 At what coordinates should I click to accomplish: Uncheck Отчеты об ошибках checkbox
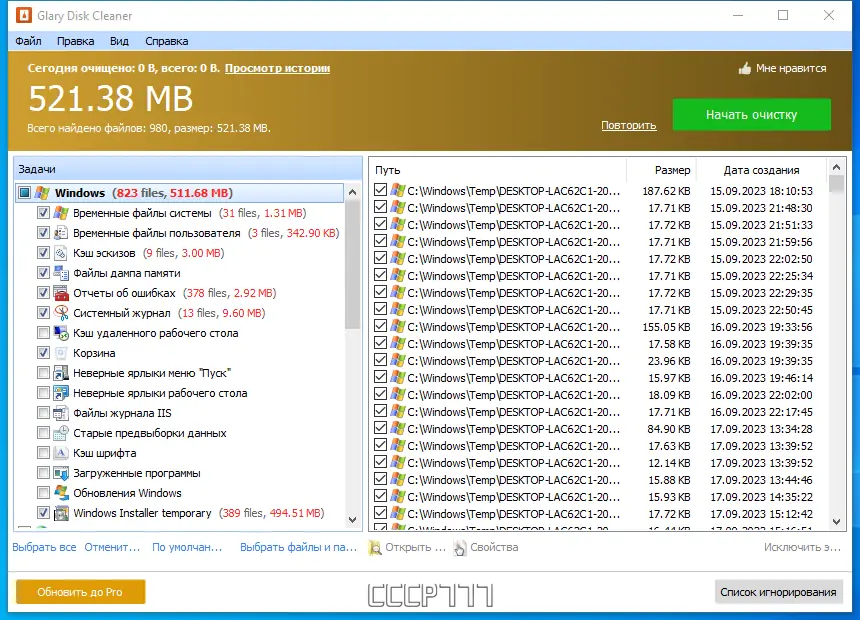tap(43, 293)
